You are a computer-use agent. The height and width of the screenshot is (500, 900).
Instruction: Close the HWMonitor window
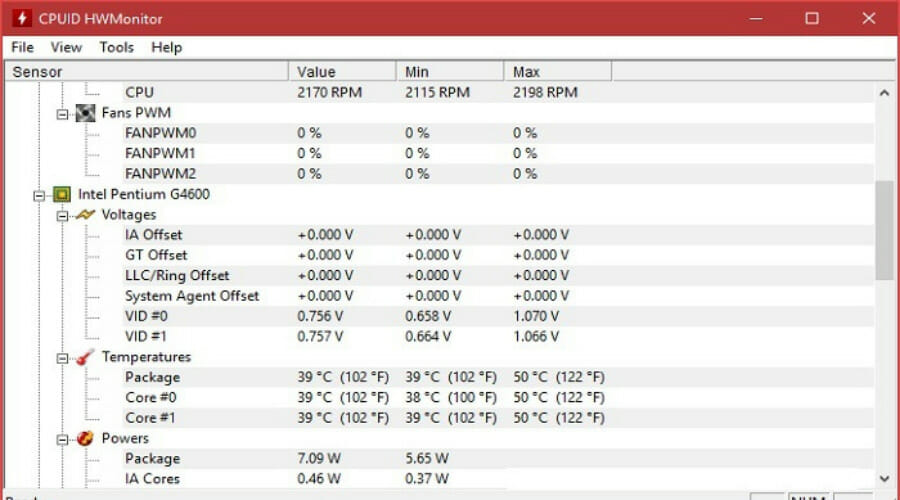tap(868, 18)
